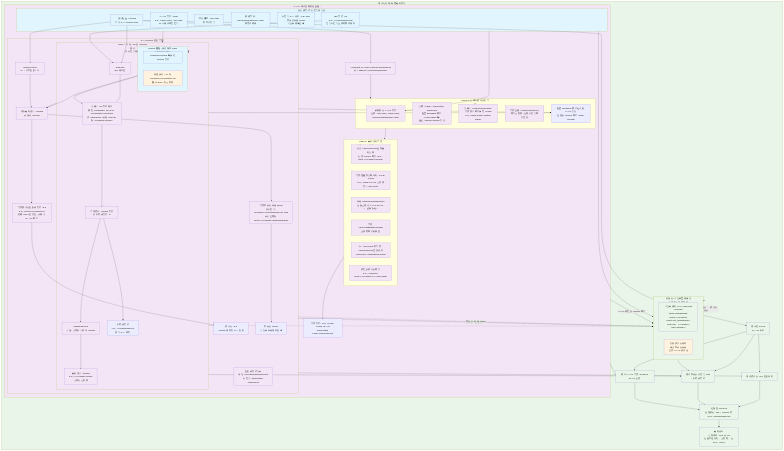784x451 pixels.
Task: Click the blue node above the orange node
Action: tap(162, 57)
